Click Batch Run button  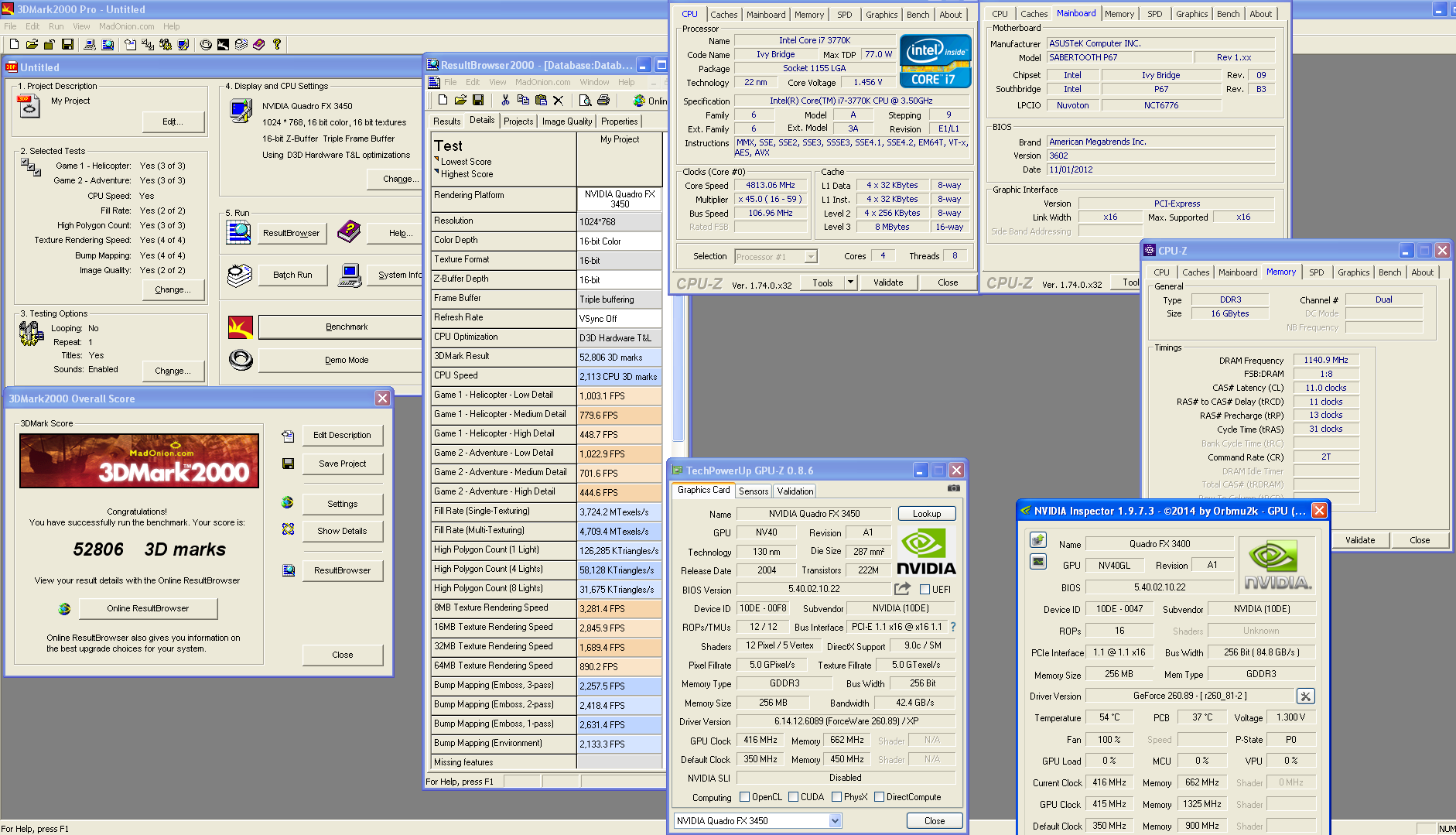coord(292,275)
